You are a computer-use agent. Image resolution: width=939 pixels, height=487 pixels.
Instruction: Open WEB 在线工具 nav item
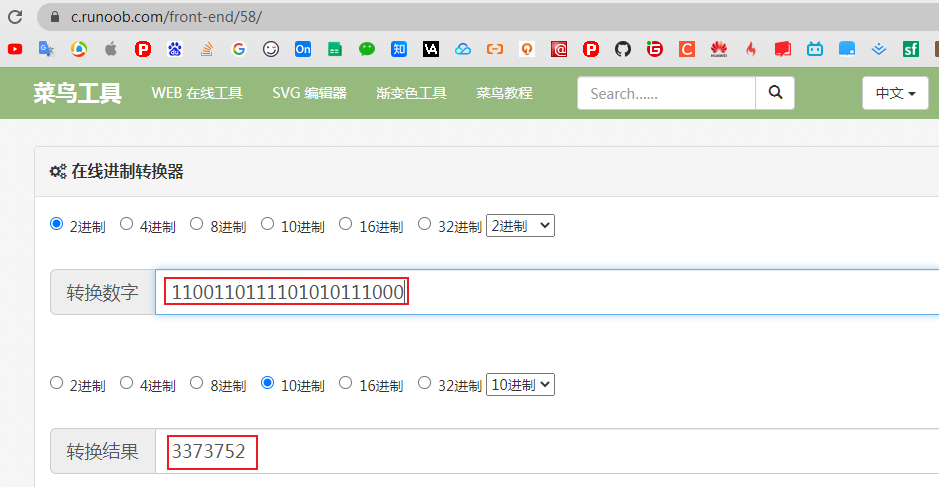pyautogui.click(x=196, y=93)
